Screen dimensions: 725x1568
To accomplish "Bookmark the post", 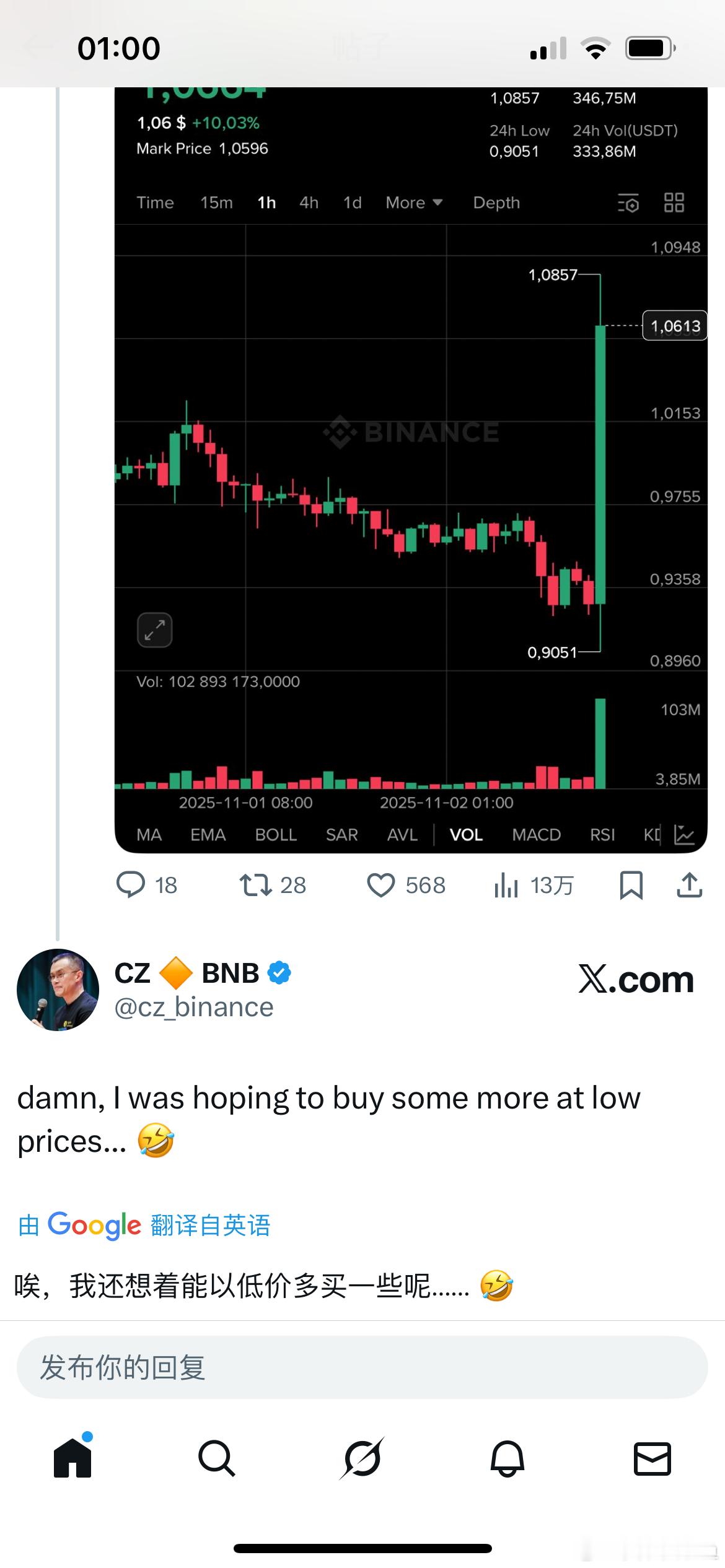I will (631, 885).
